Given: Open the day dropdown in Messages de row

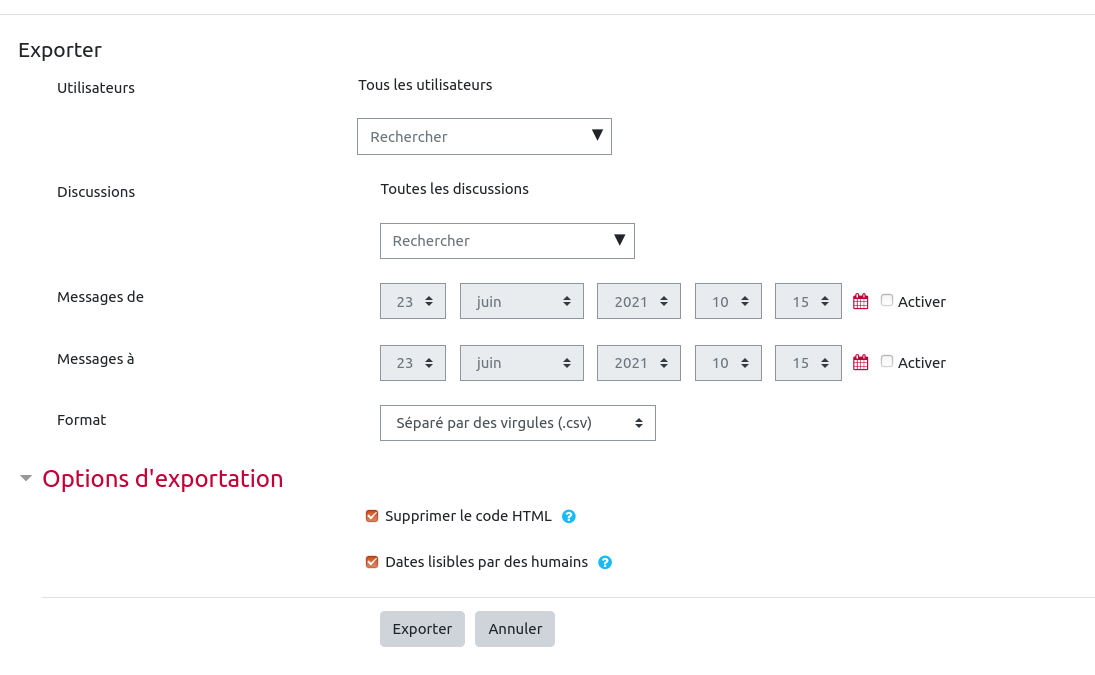Looking at the screenshot, I should 412,301.
